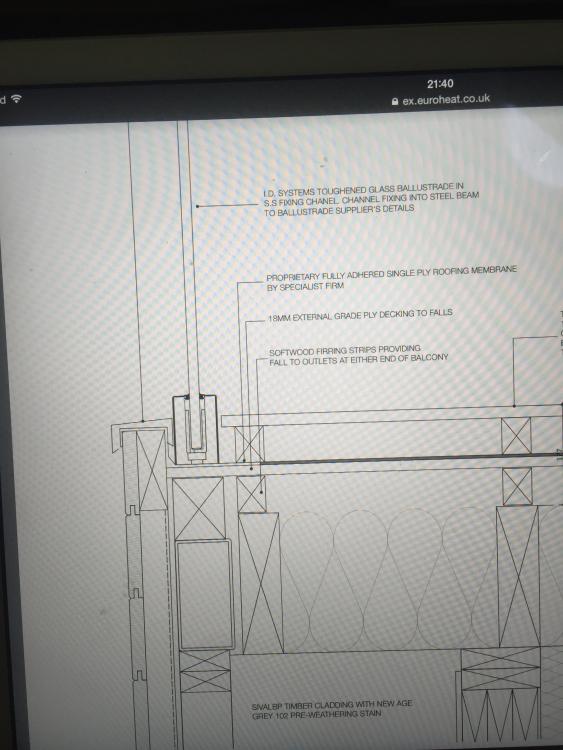
Task: Tap the thick dark membrane line under the decking
Action: [411, 459]
